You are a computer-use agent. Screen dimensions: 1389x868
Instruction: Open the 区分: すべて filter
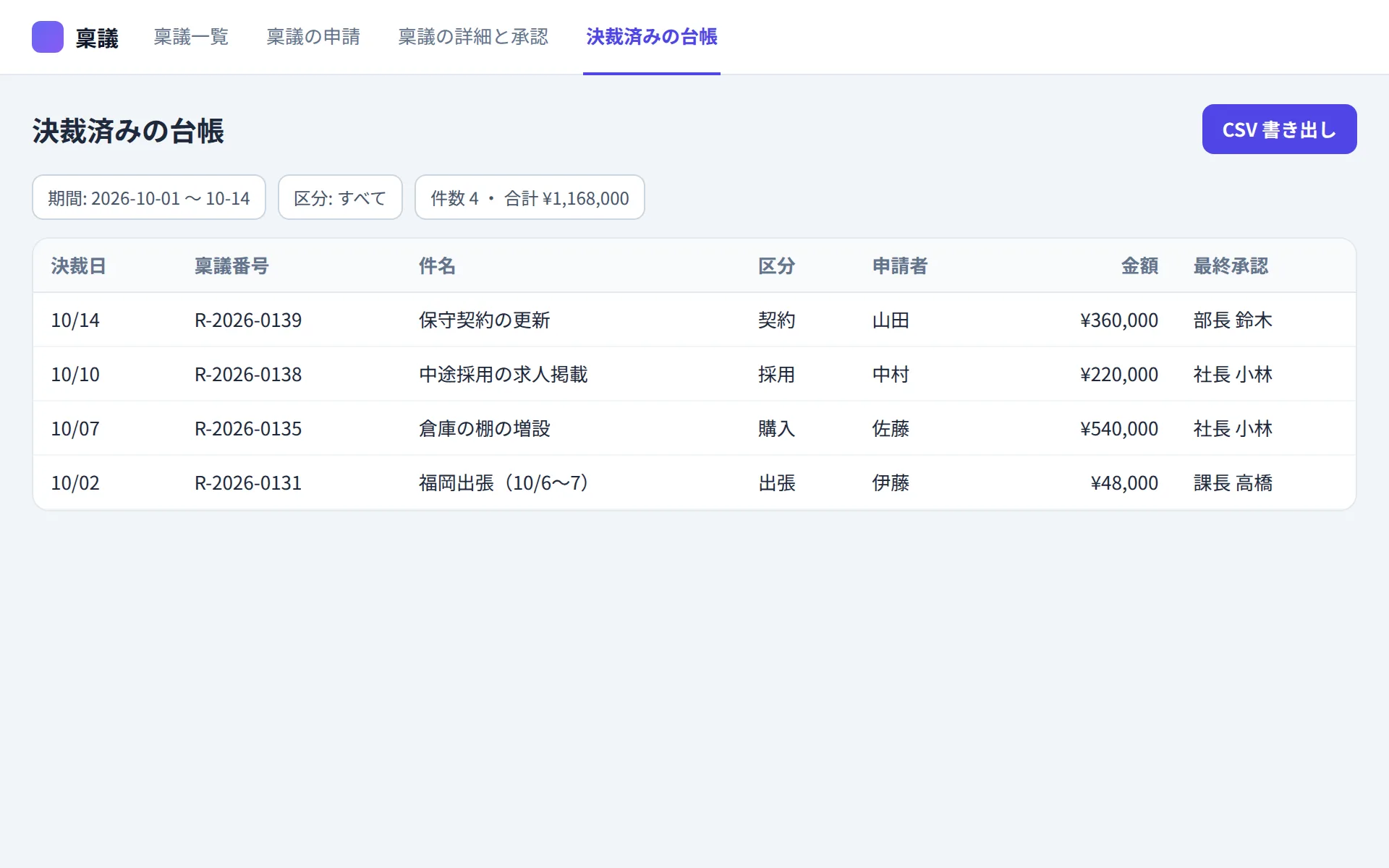click(340, 197)
